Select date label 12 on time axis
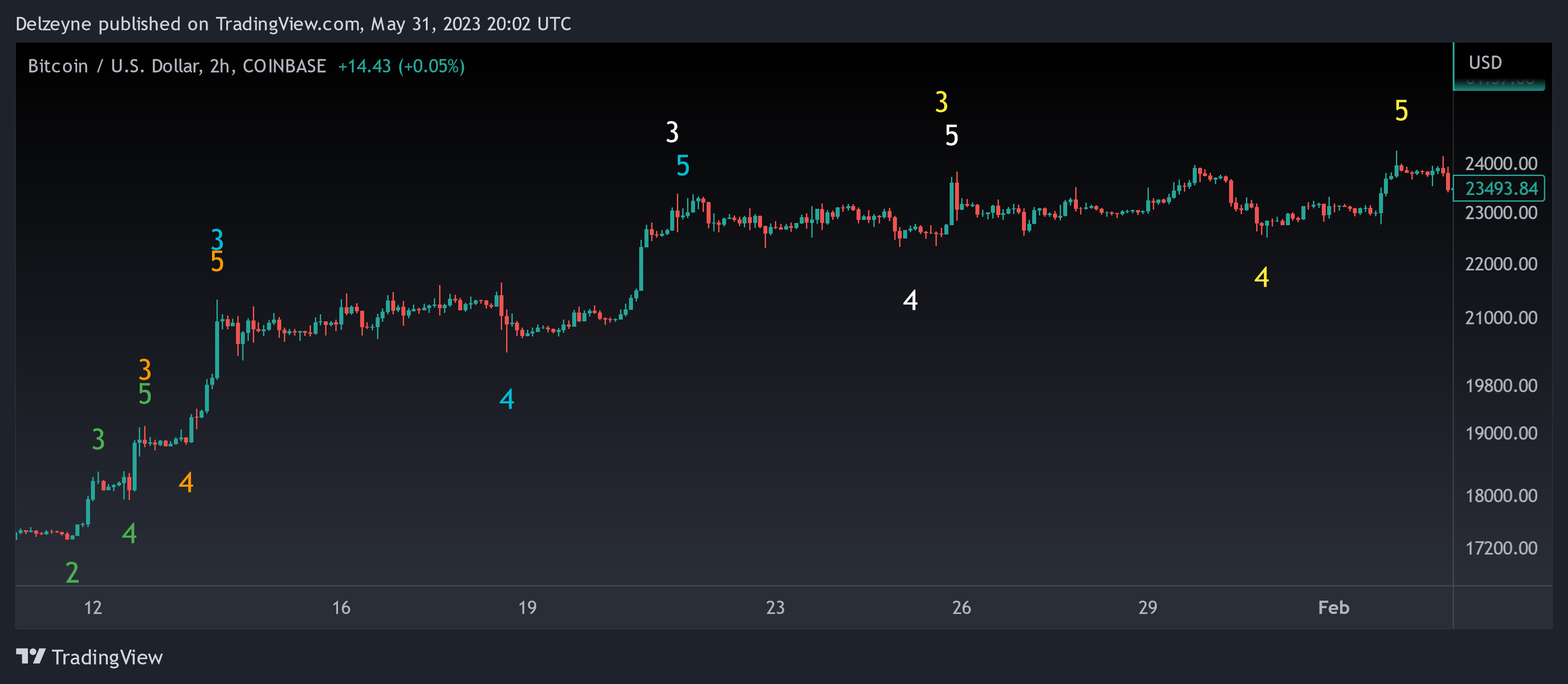The height and width of the screenshot is (684, 1568). point(93,607)
